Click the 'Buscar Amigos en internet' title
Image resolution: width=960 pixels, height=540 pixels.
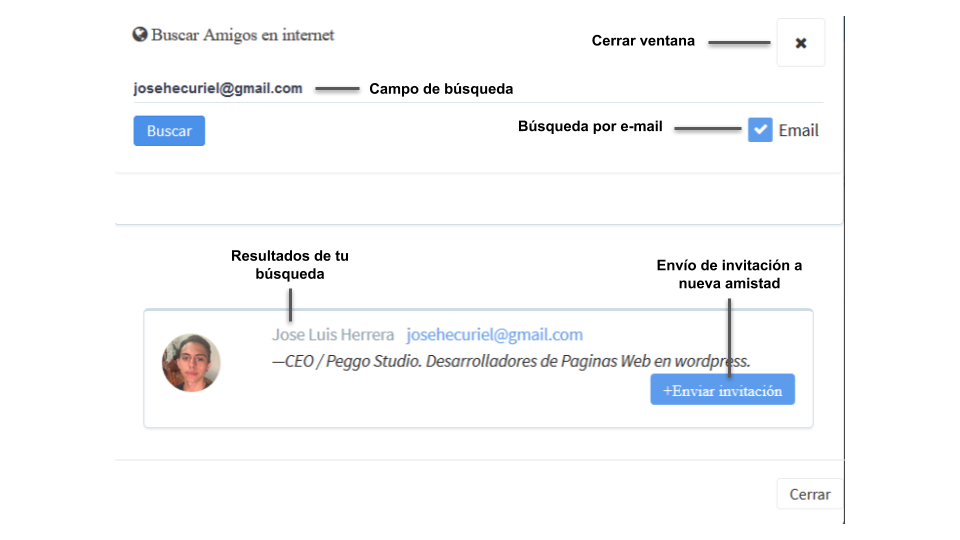242,35
